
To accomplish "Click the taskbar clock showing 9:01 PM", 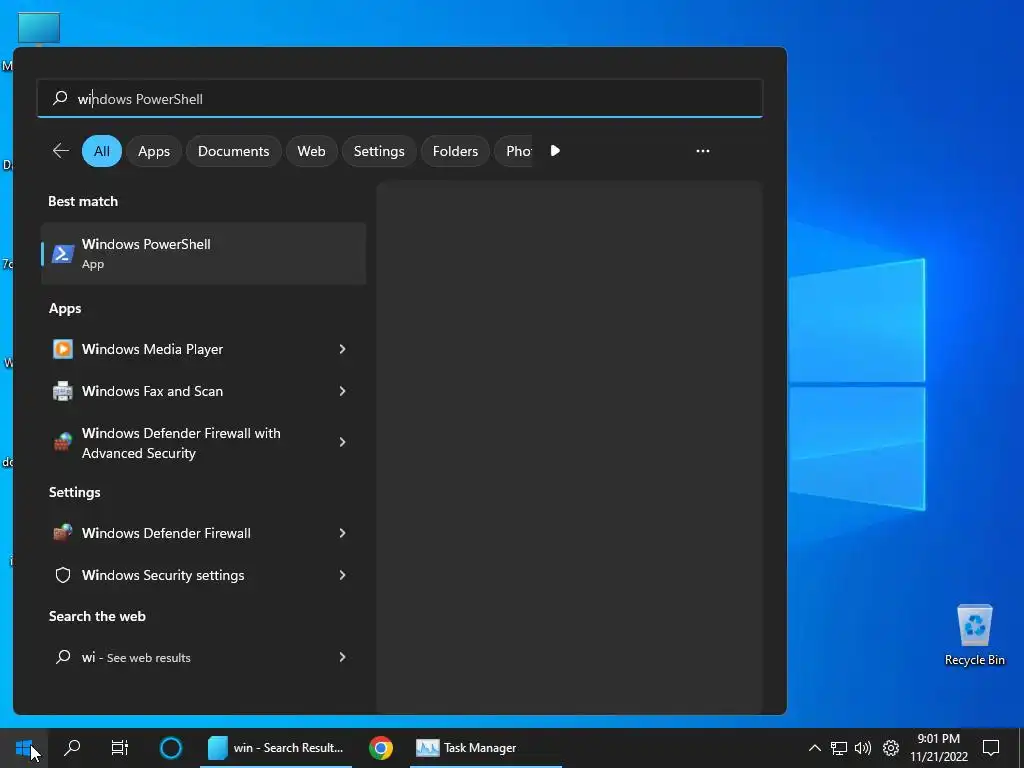I will (x=939, y=748).
